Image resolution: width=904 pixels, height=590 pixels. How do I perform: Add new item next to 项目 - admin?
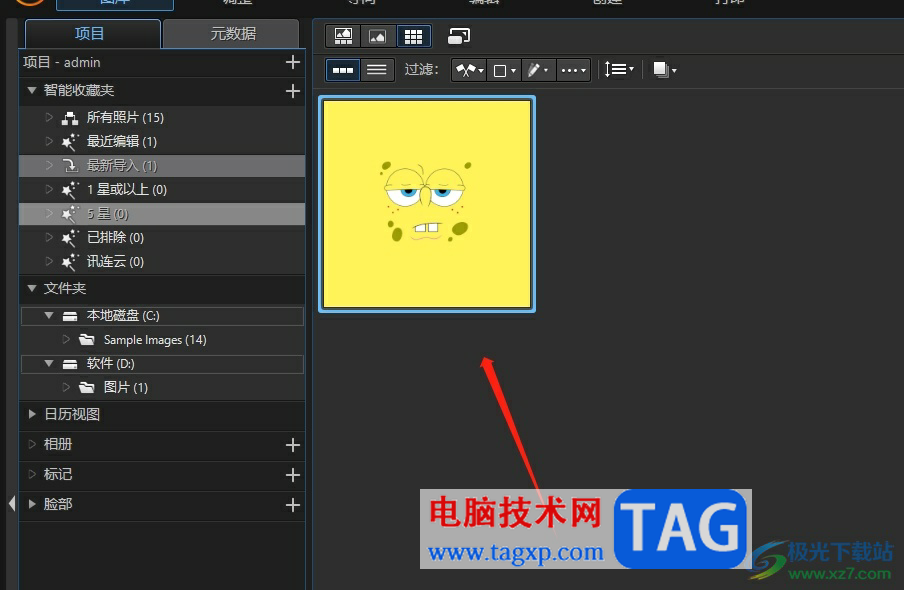[292, 62]
